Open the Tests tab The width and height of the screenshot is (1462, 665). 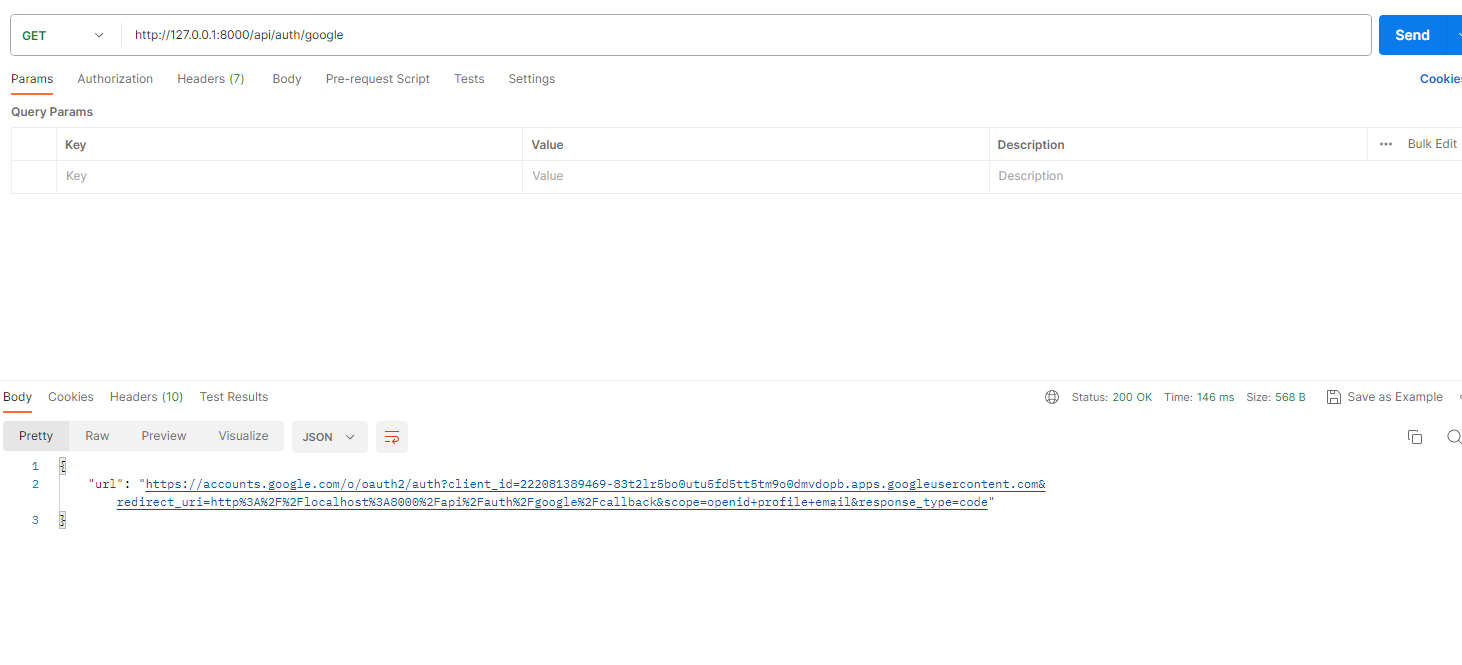point(469,79)
